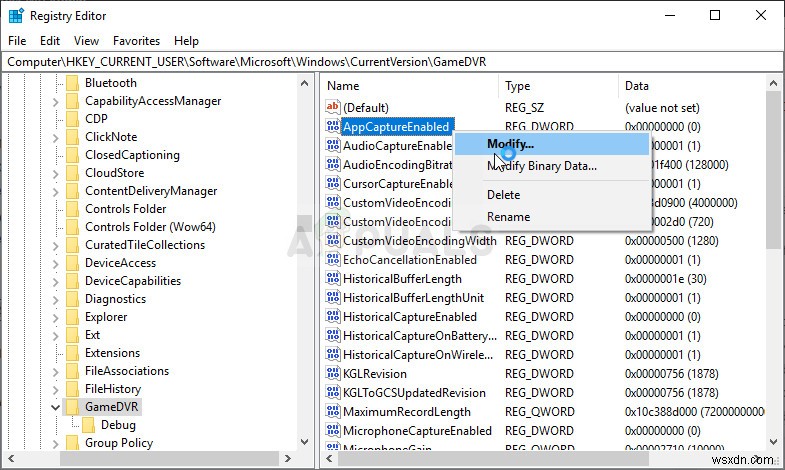Click the Explorer folder icon
Viewport: 785px width, 470px height.
pos(73,317)
